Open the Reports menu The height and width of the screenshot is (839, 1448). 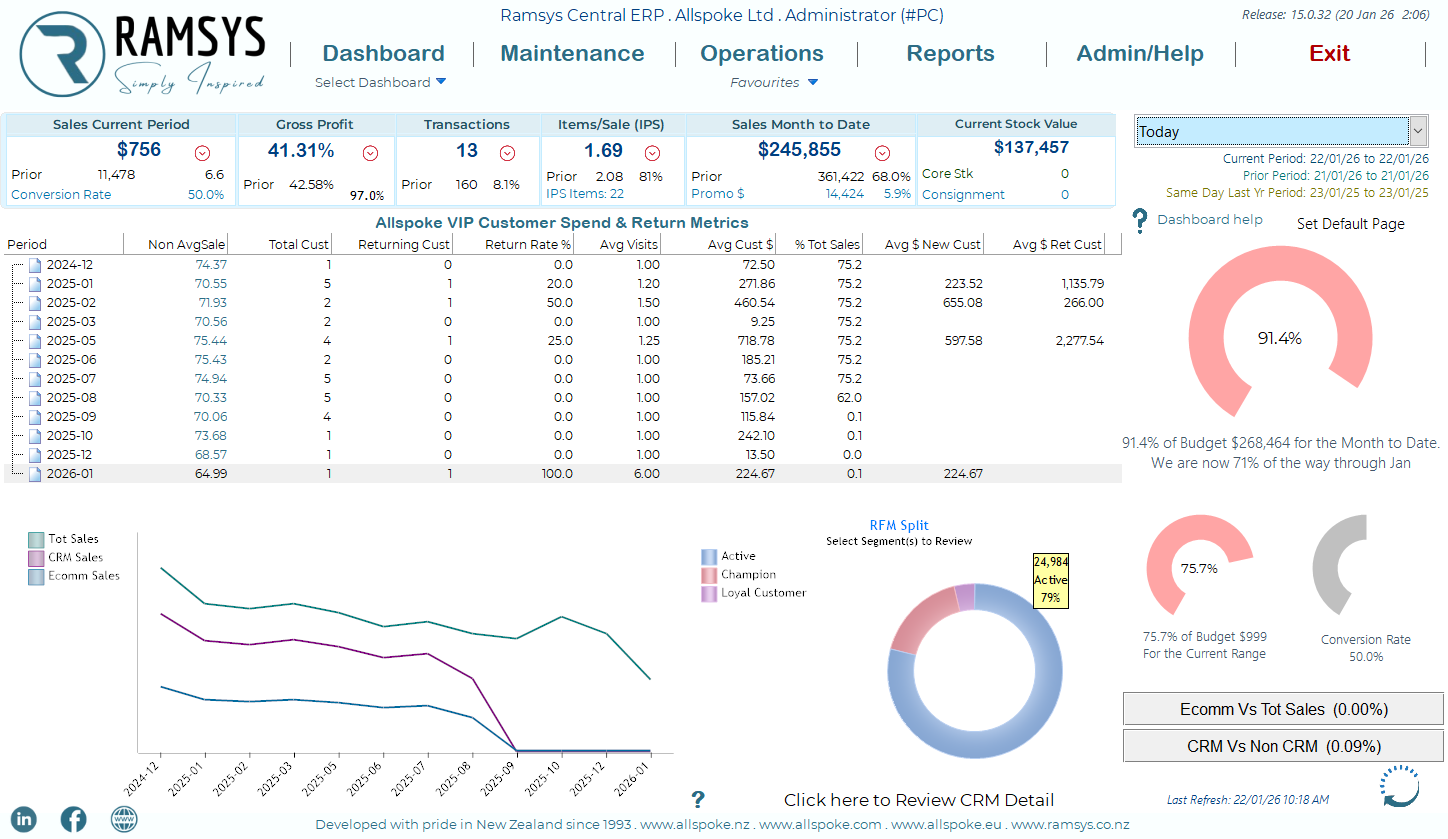950,54
